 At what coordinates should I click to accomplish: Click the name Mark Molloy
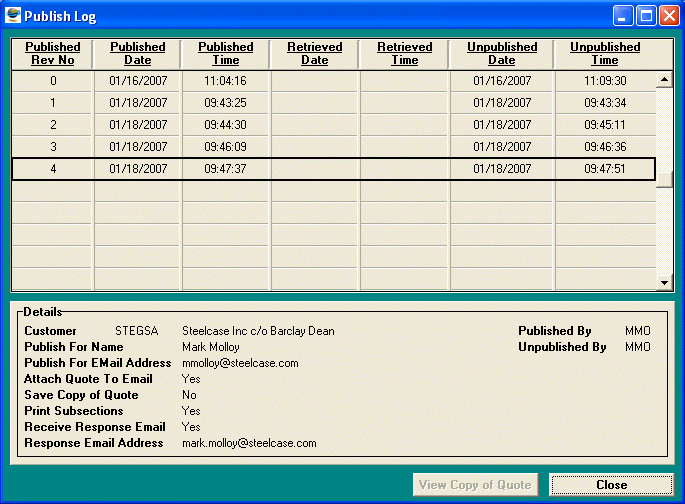pyautogui.click(x=211, y=347)
